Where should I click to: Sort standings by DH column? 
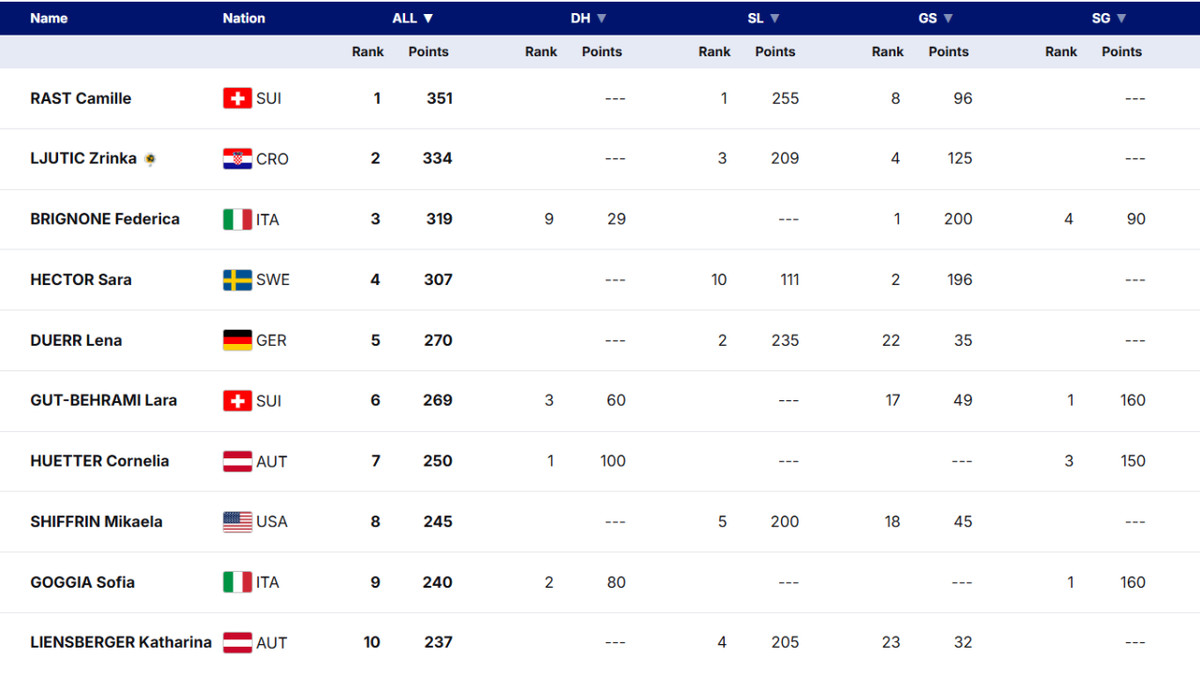601,18
